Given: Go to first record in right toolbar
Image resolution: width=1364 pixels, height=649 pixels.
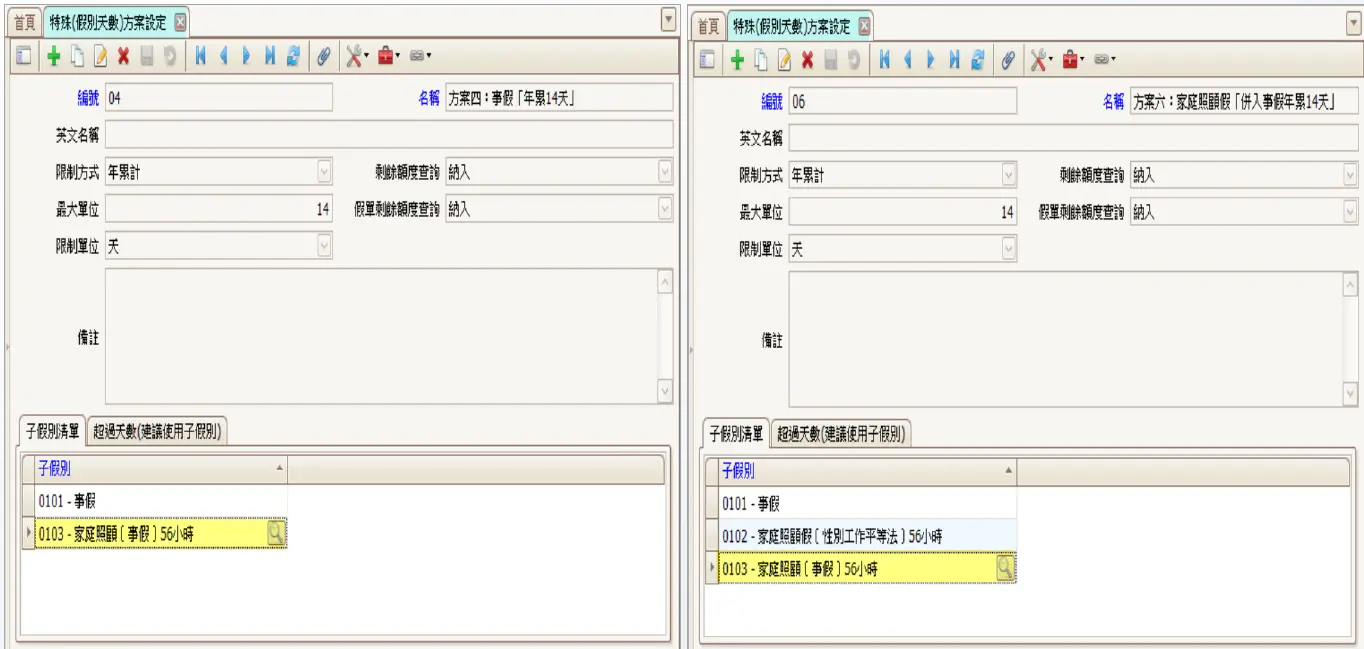Looking at the screenshot, I should point(885,60).
